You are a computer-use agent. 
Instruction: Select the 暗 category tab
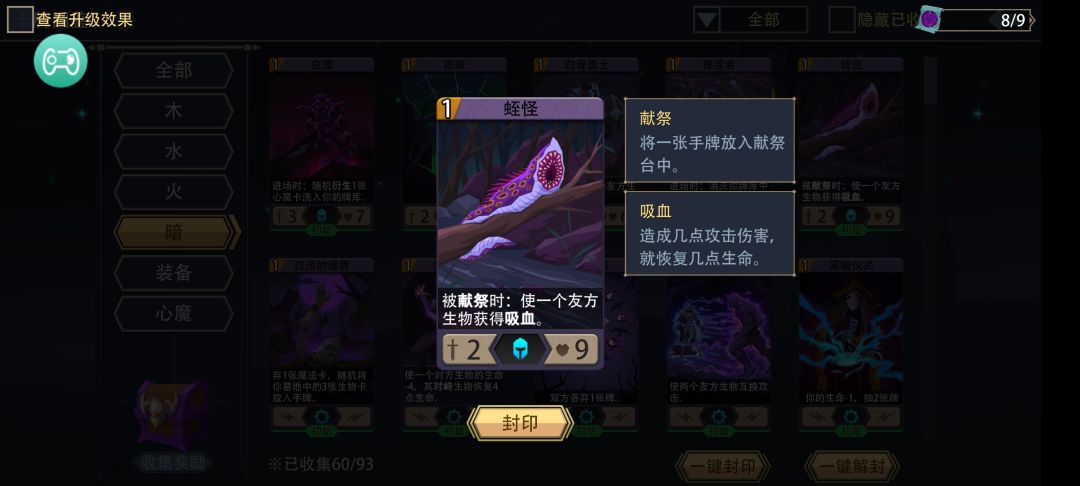click(174, 232)
